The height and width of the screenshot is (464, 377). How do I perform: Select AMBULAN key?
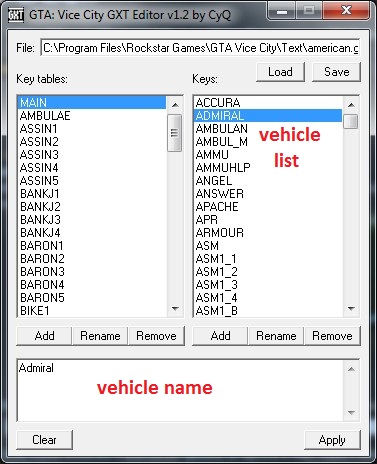tap(268, 128)
